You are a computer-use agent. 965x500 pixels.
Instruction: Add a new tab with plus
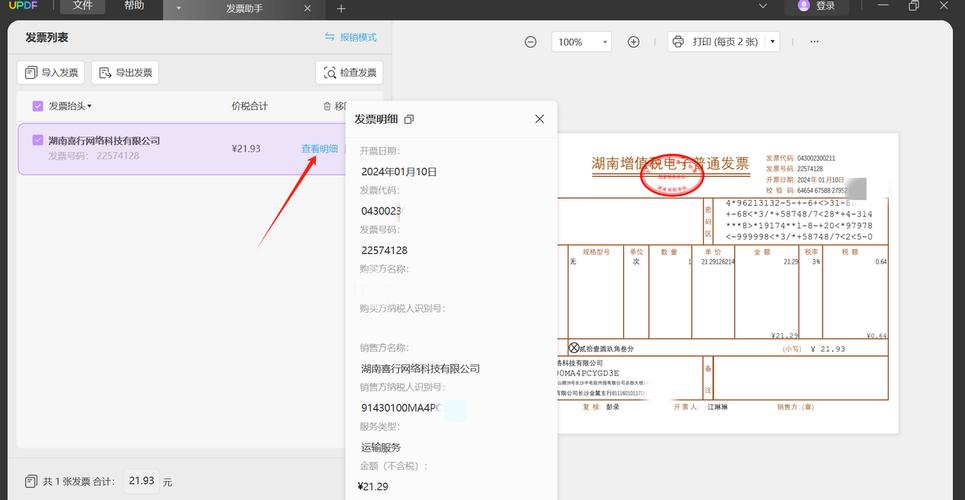pos(342,9)
